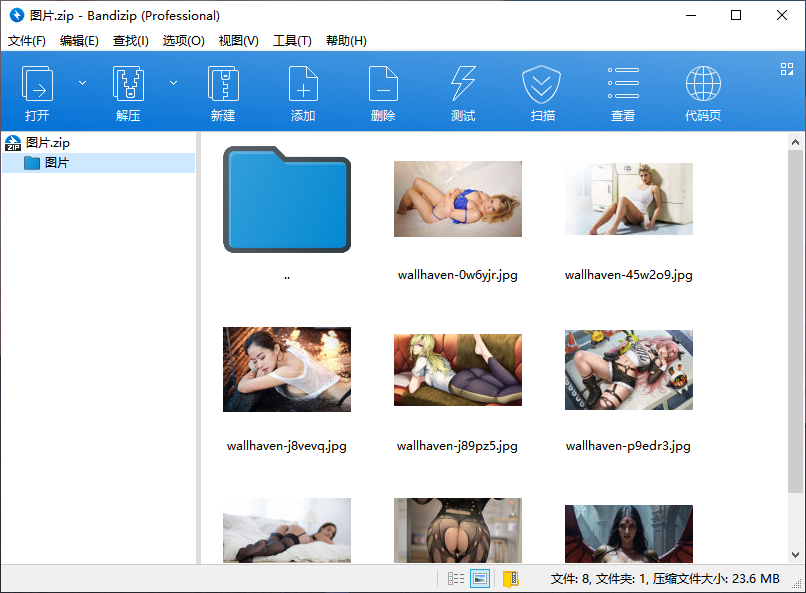The image size is (806, 593).
Task: Open the Code page (代码页) globe icon
Action: 703,85
